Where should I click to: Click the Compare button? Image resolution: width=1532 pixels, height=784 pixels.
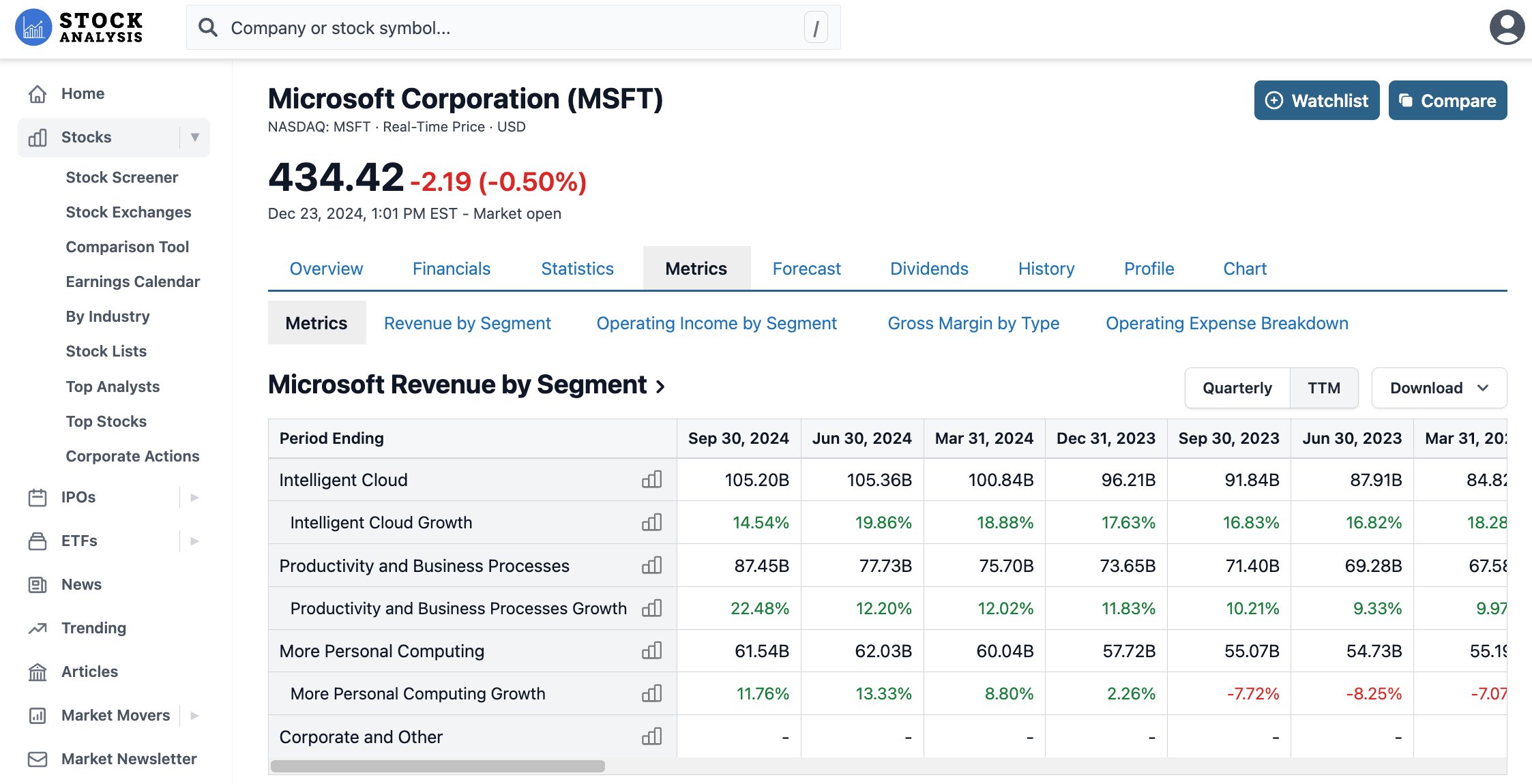coord(1447,101)
